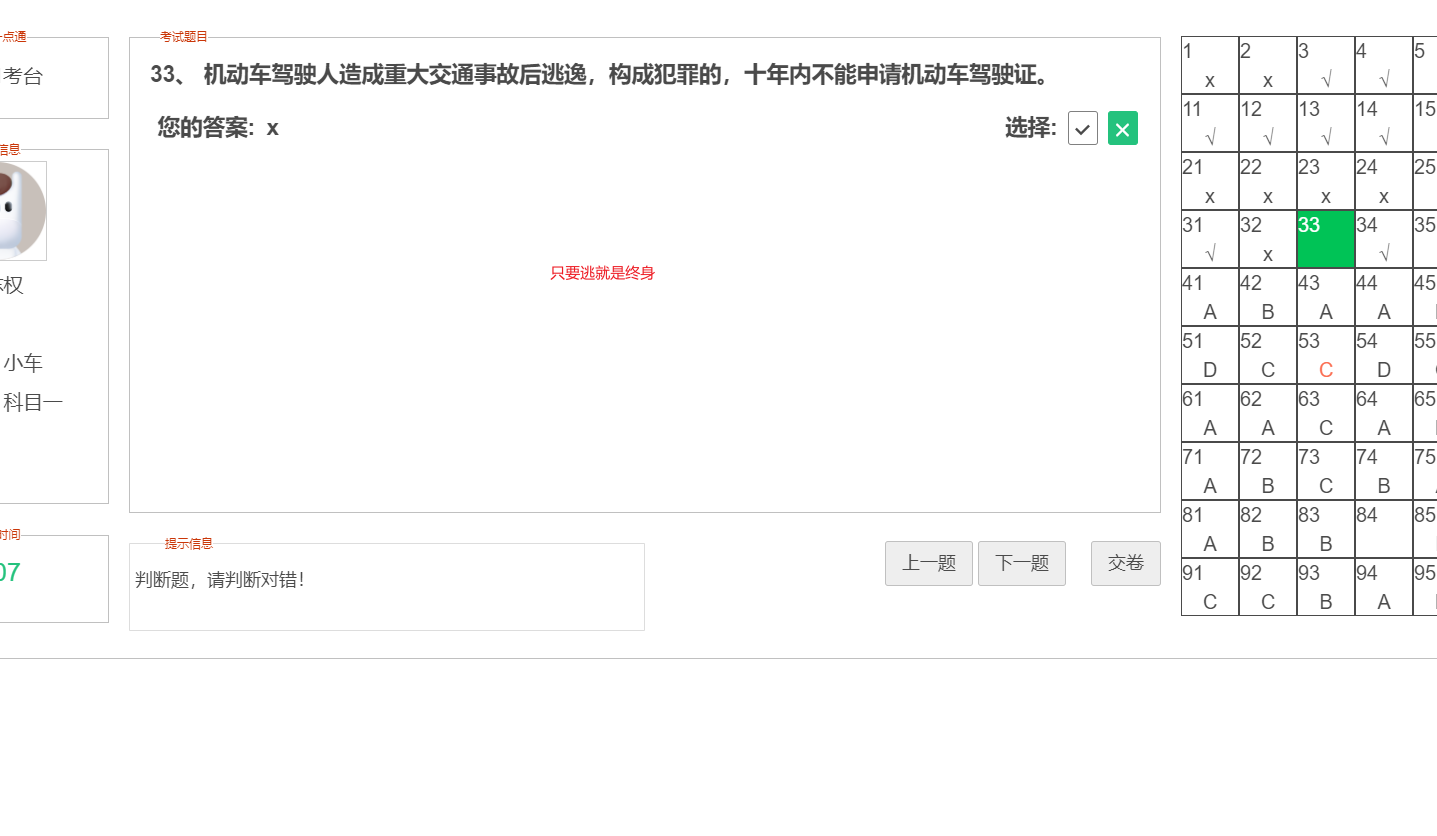Screen dimensions: 1437x836
Task: Click the 上一题 previous question button
Action: (x=928, y=563)
